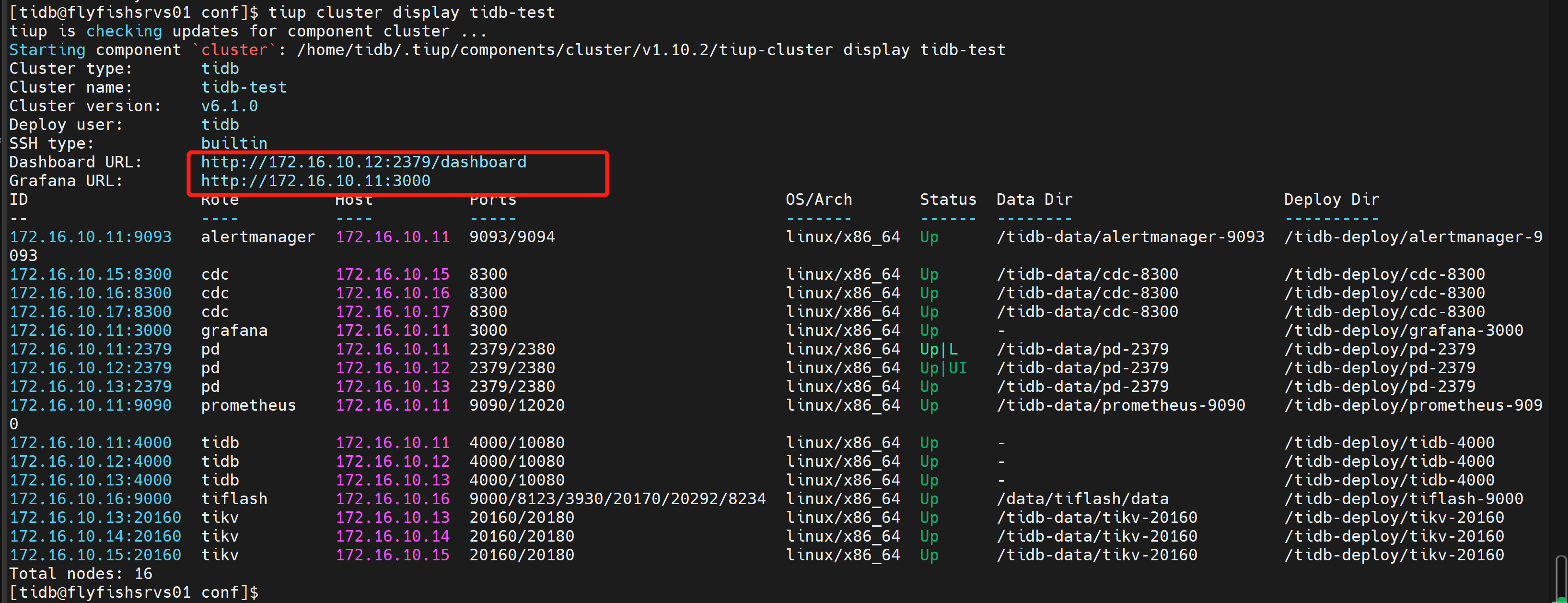Click ID 172.16.10.12:4000 tidb row
The height and width of the screenshot is (603, 1568).
(x=91, y=461)
